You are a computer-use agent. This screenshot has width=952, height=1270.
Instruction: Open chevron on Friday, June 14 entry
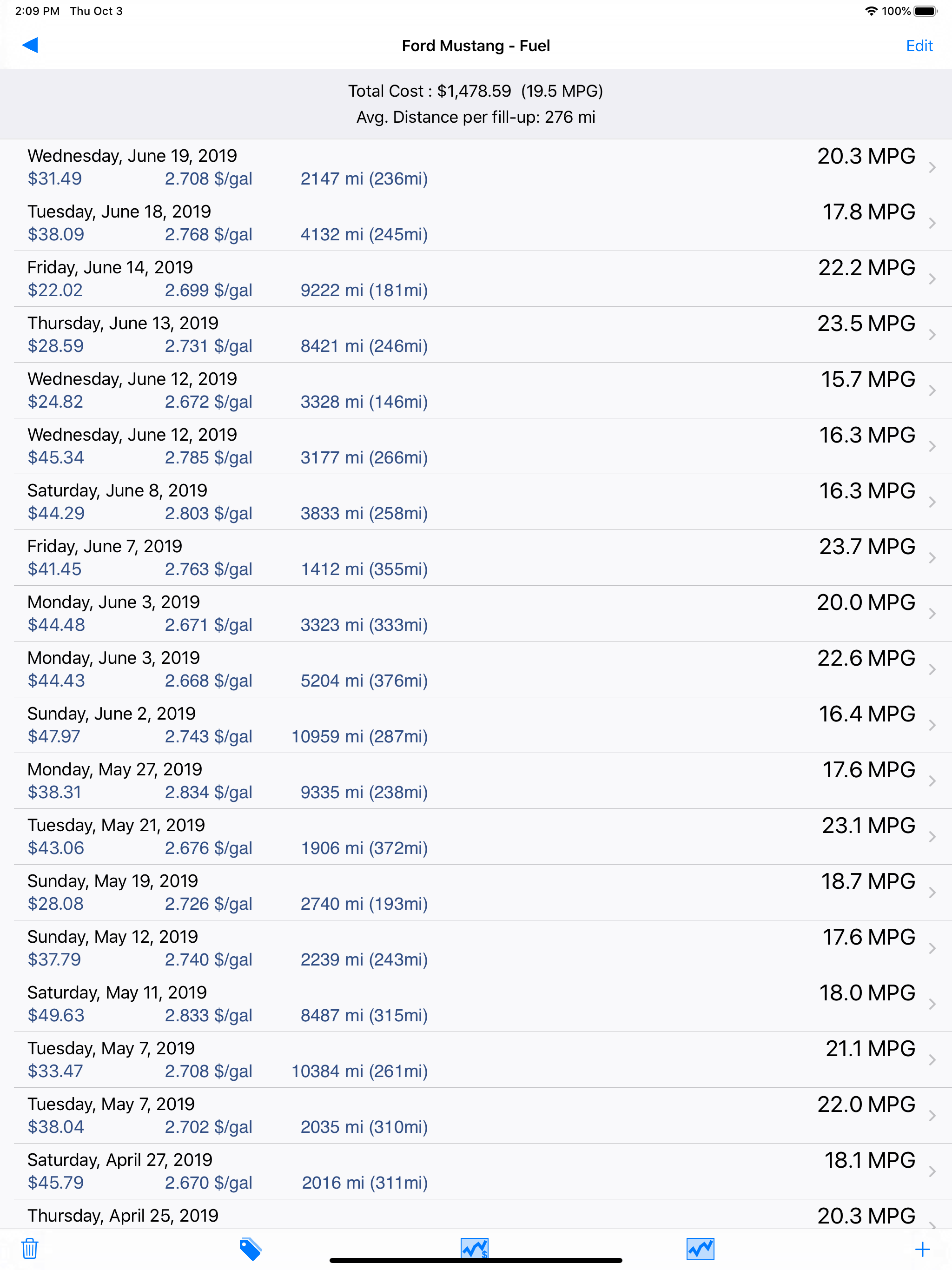click(x=932, y=278)
